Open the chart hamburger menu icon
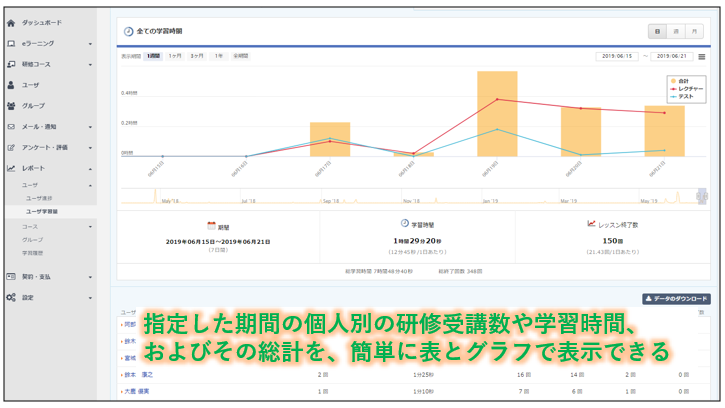This screenshot has width=725, height=408. [x=702, y=57]
